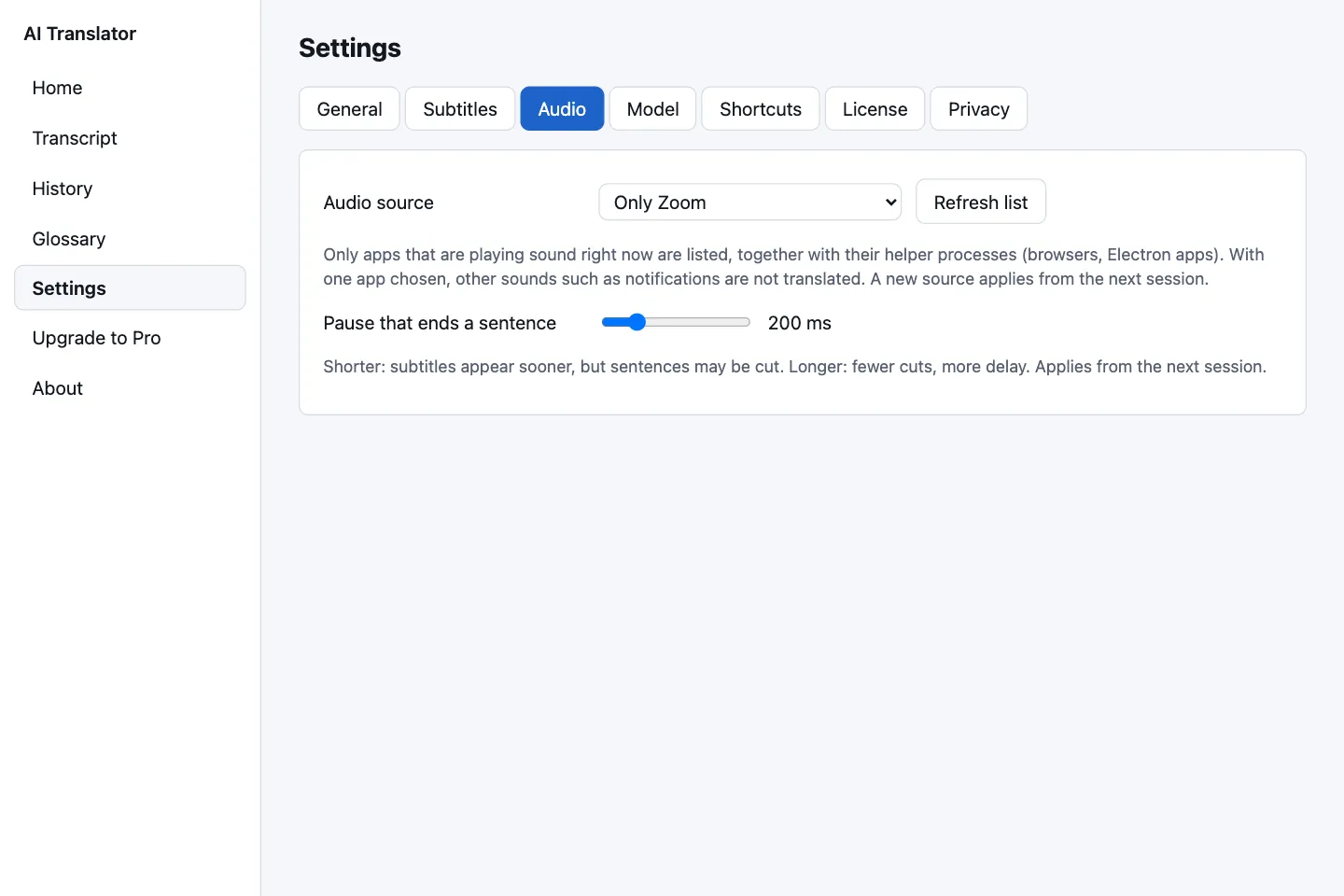Open Transcript from the sidebar
1344x896 pixels.
130,138
